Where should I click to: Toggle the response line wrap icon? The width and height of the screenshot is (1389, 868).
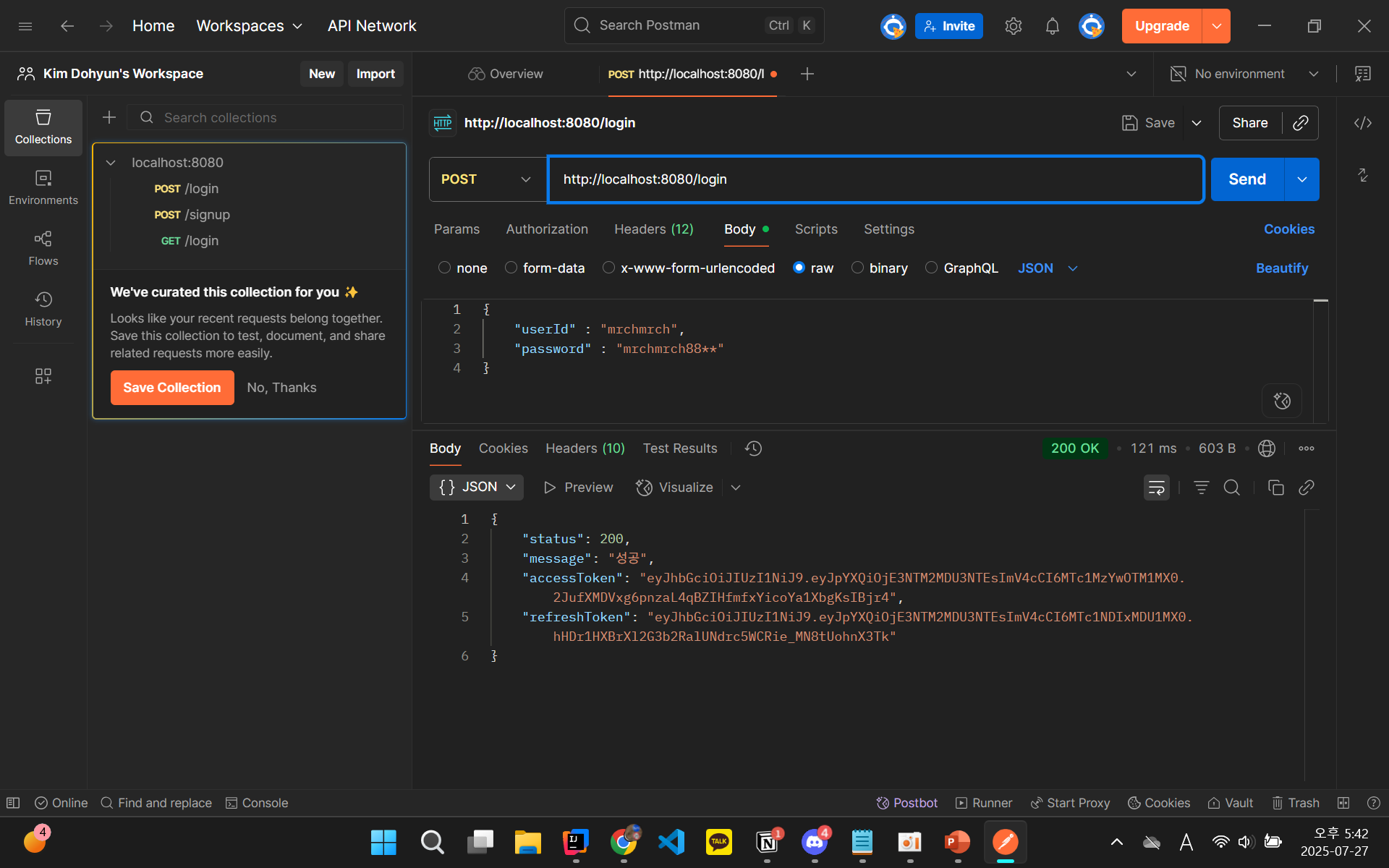pyautogui.click(x=1156, y=488)
